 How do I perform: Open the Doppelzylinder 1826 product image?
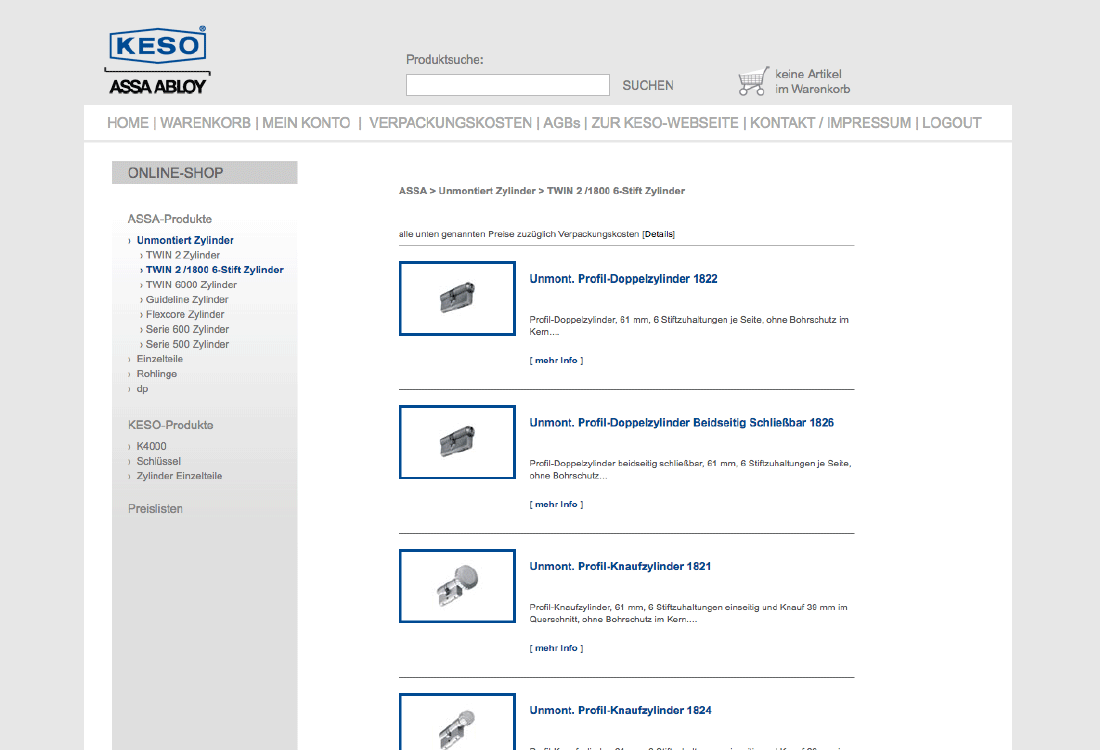[x=457, y=442]
